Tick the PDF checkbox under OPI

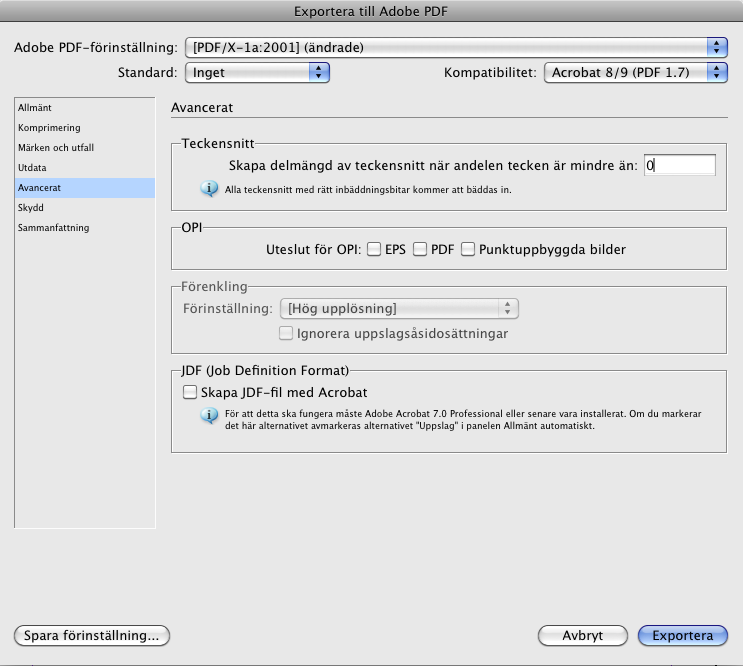[x=420, y=249]
